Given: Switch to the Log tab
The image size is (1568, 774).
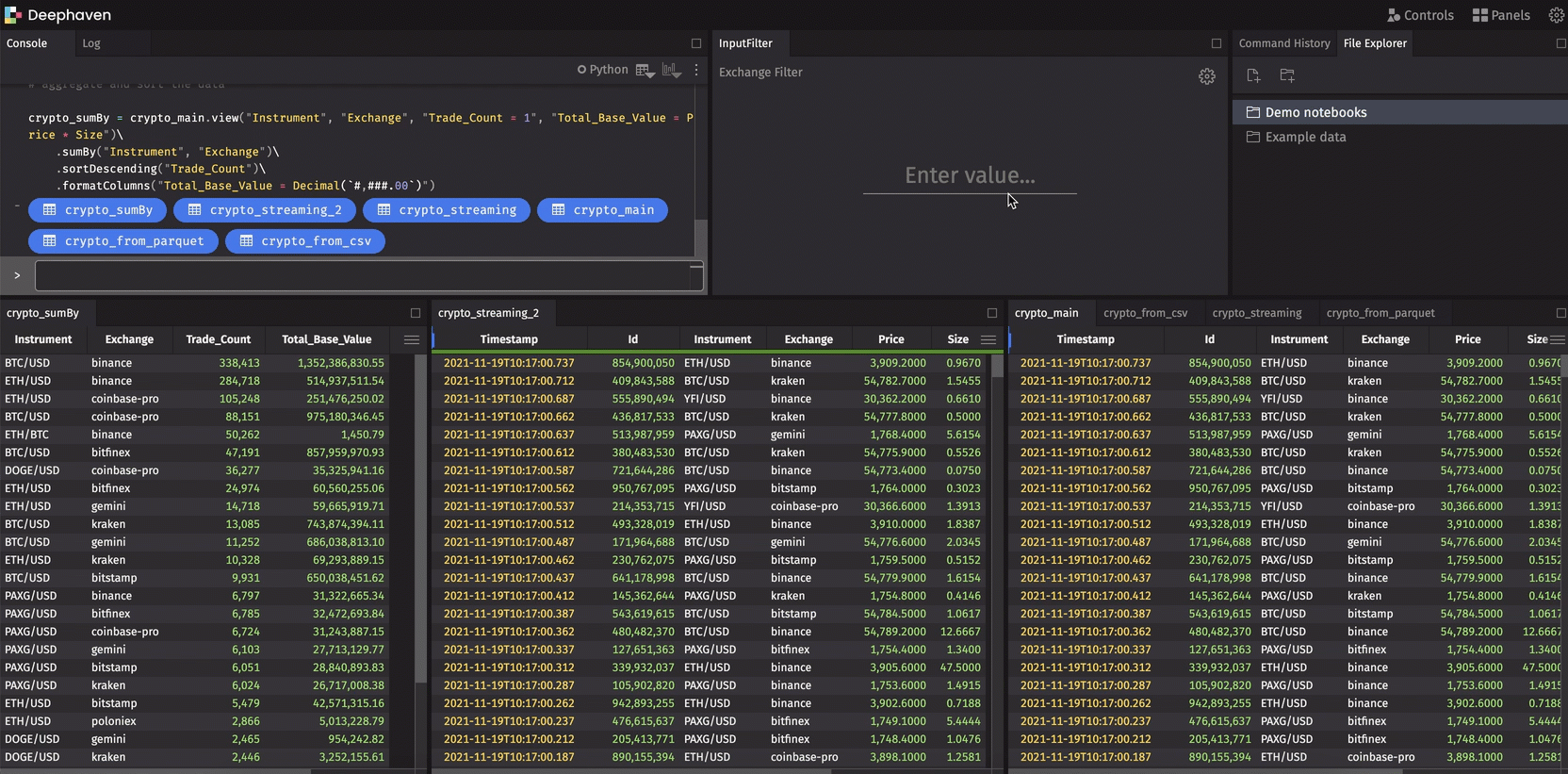Looking at the screenshot, I should click(x=91, y=43).
